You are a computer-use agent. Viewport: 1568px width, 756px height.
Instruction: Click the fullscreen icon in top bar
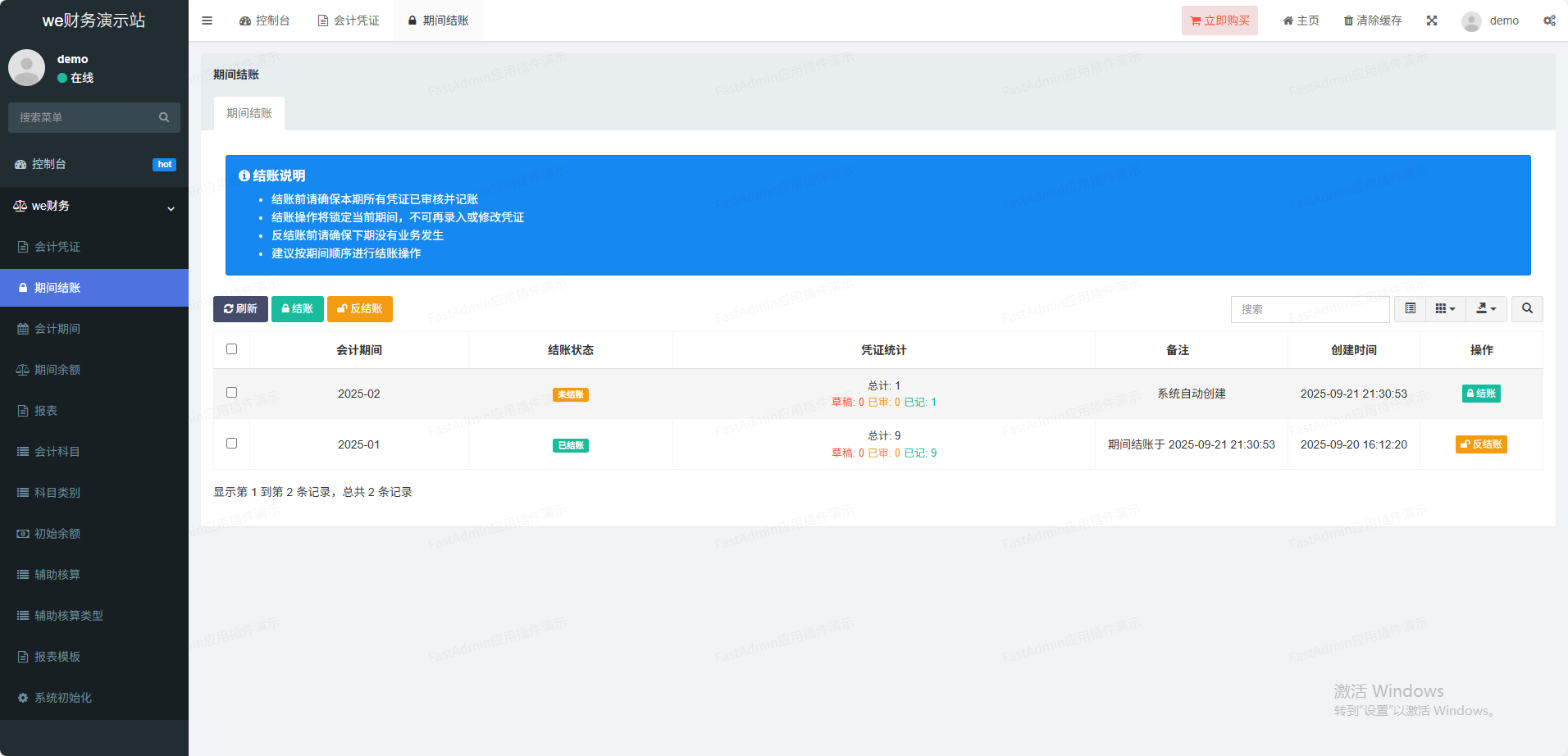(1432, 20)
